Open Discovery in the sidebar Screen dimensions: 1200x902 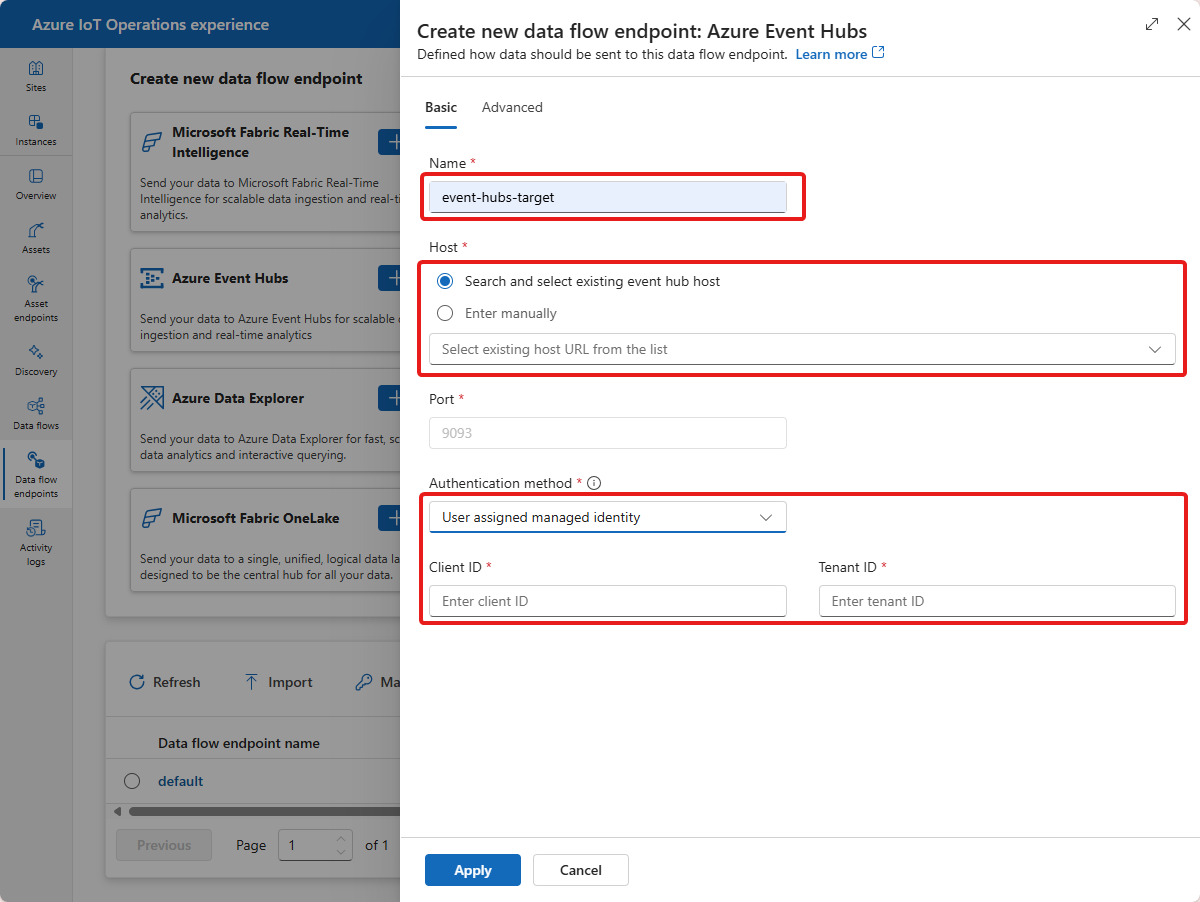pyautogui.click(x=36, y=361)
